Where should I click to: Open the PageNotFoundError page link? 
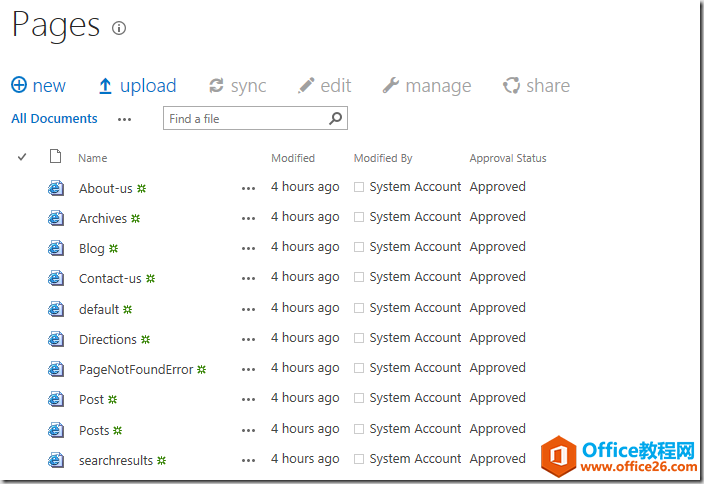click(136, 369)
